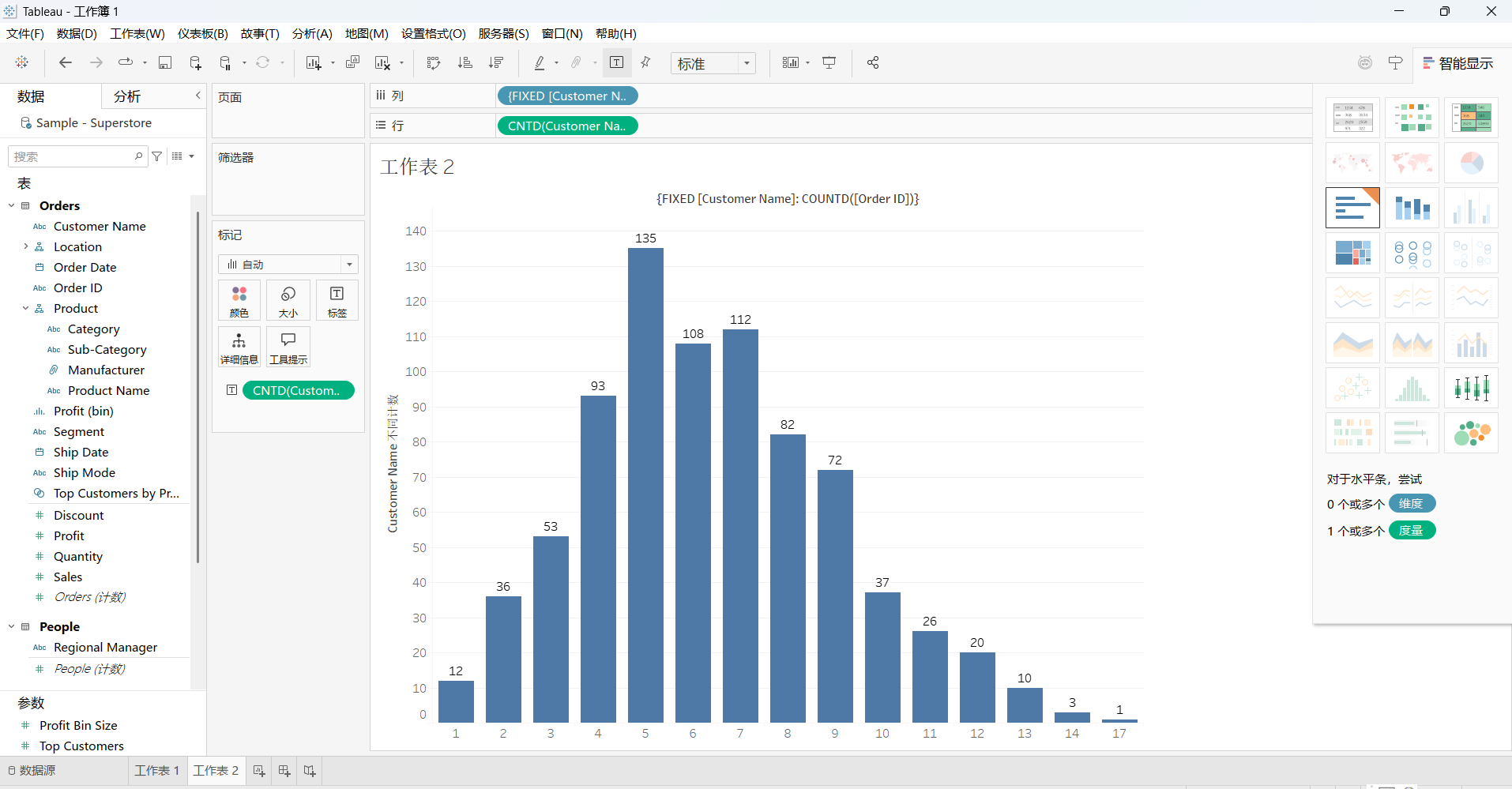Click the new dashboard tab button
The height and width of the screenshot is (789, 1512).
tap(284, 771)
